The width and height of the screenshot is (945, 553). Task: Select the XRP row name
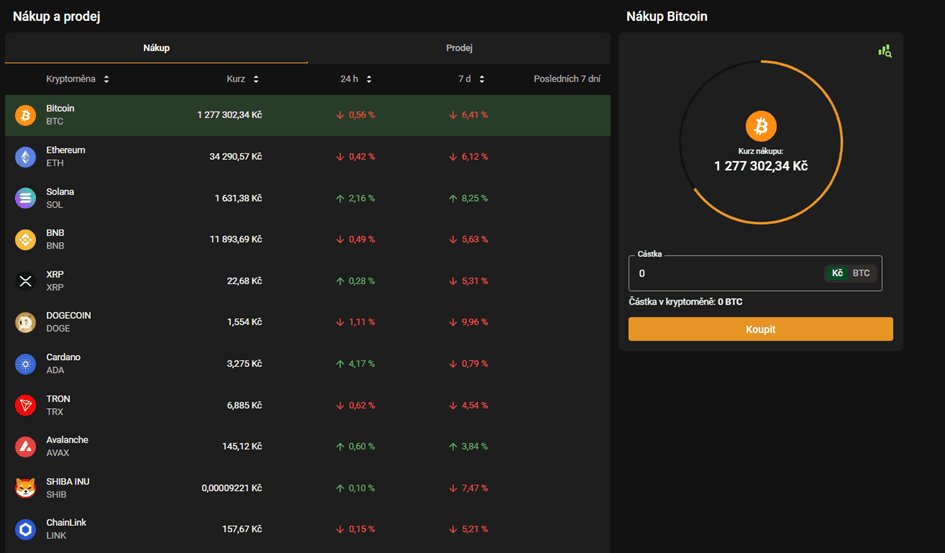[x=55, y=281]
